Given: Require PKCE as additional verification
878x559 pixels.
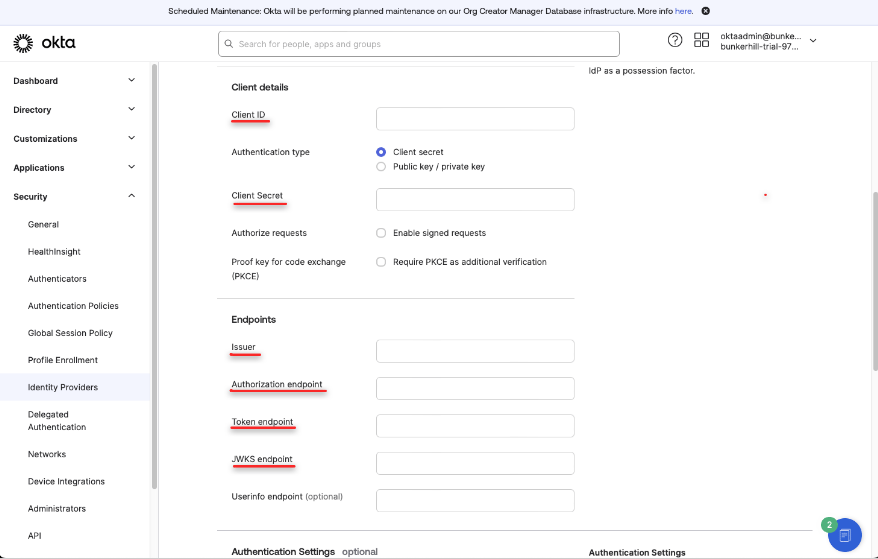Looking at the screenshot, I should [x=381, y=262].
